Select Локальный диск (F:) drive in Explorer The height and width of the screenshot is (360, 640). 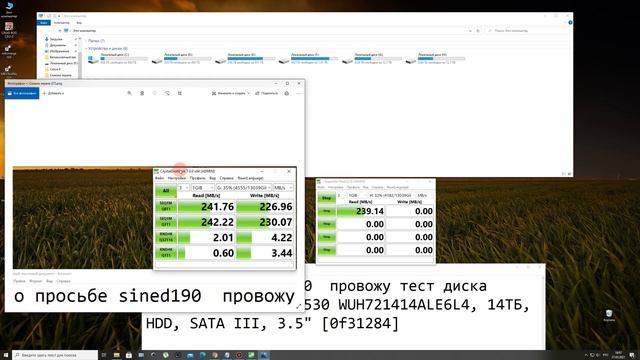click(x=309, y=58)
